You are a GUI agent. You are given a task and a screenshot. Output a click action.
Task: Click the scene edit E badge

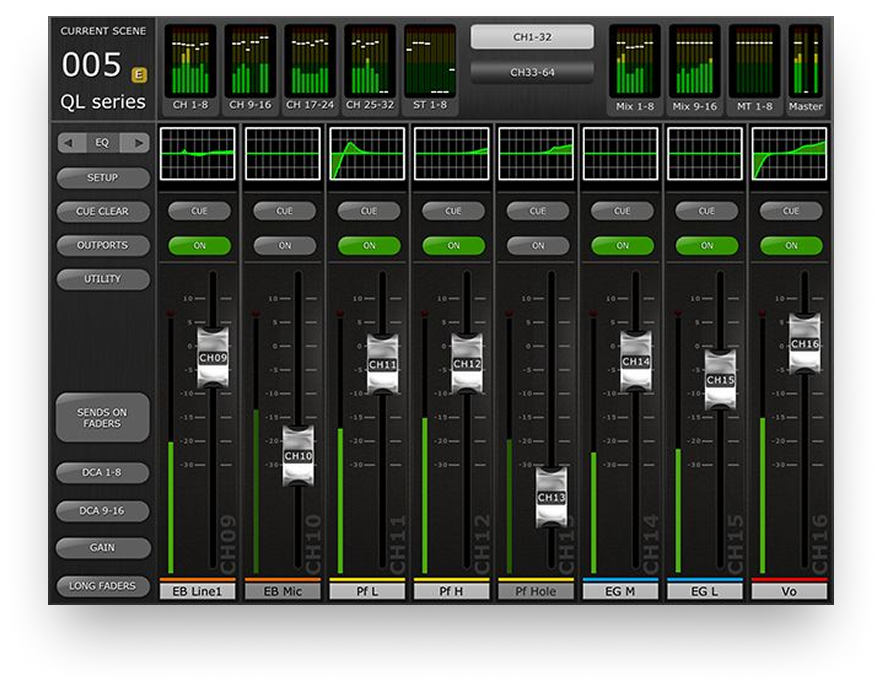tap(138, 75)
